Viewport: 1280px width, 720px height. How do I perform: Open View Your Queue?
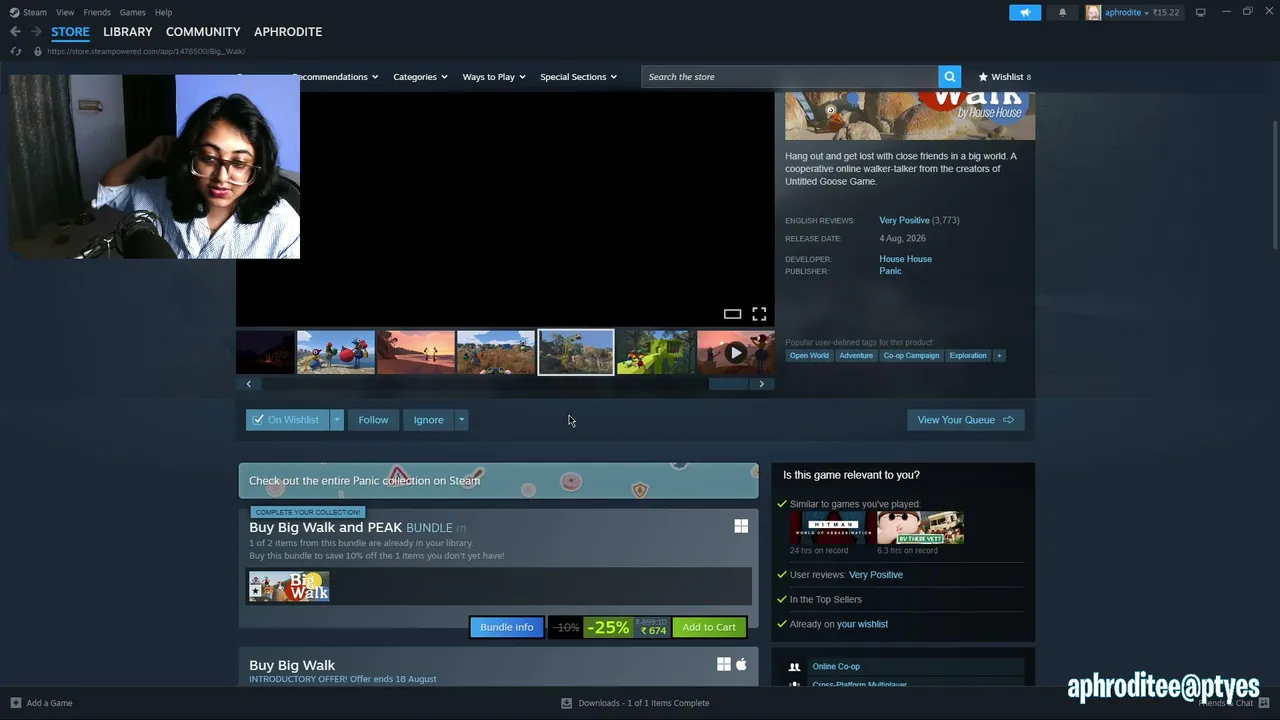tap(965, 420)
